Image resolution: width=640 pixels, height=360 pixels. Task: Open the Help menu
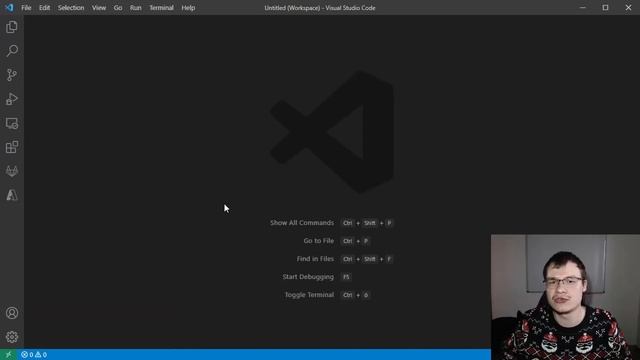(188, 8)
